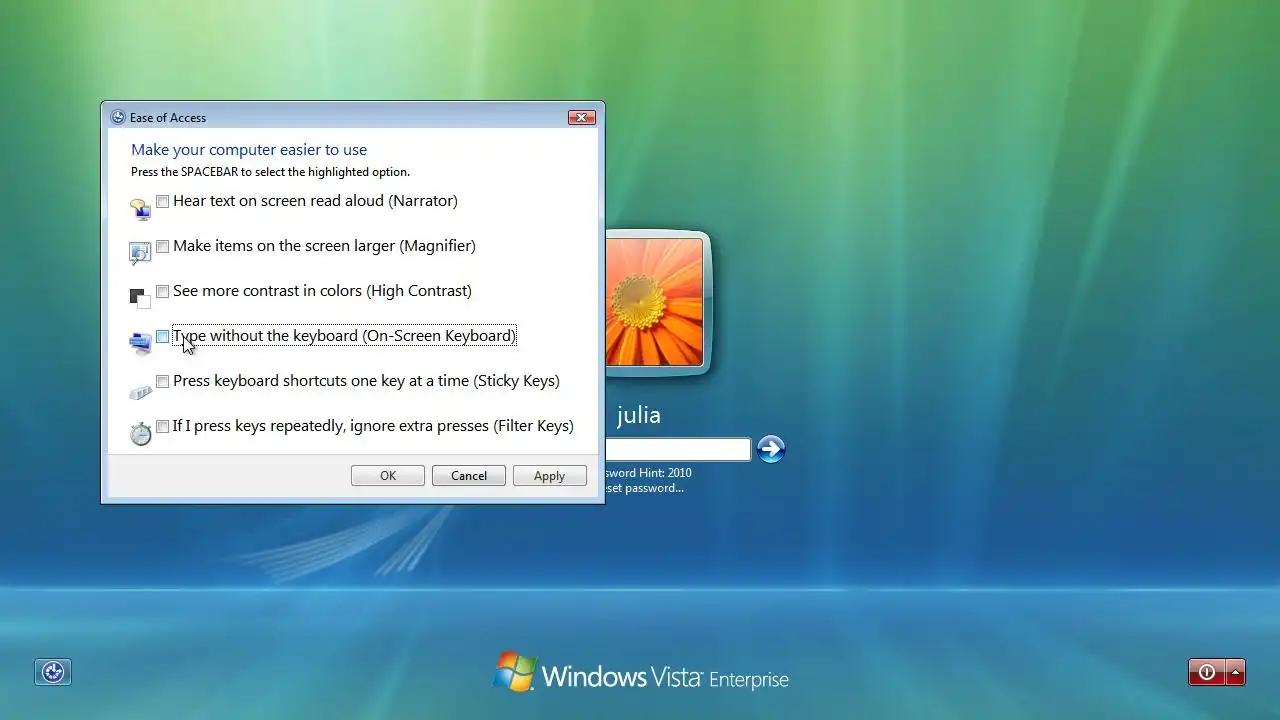1280x720 pixels.
Task: Click the reset password link
Action: (645, 488)
